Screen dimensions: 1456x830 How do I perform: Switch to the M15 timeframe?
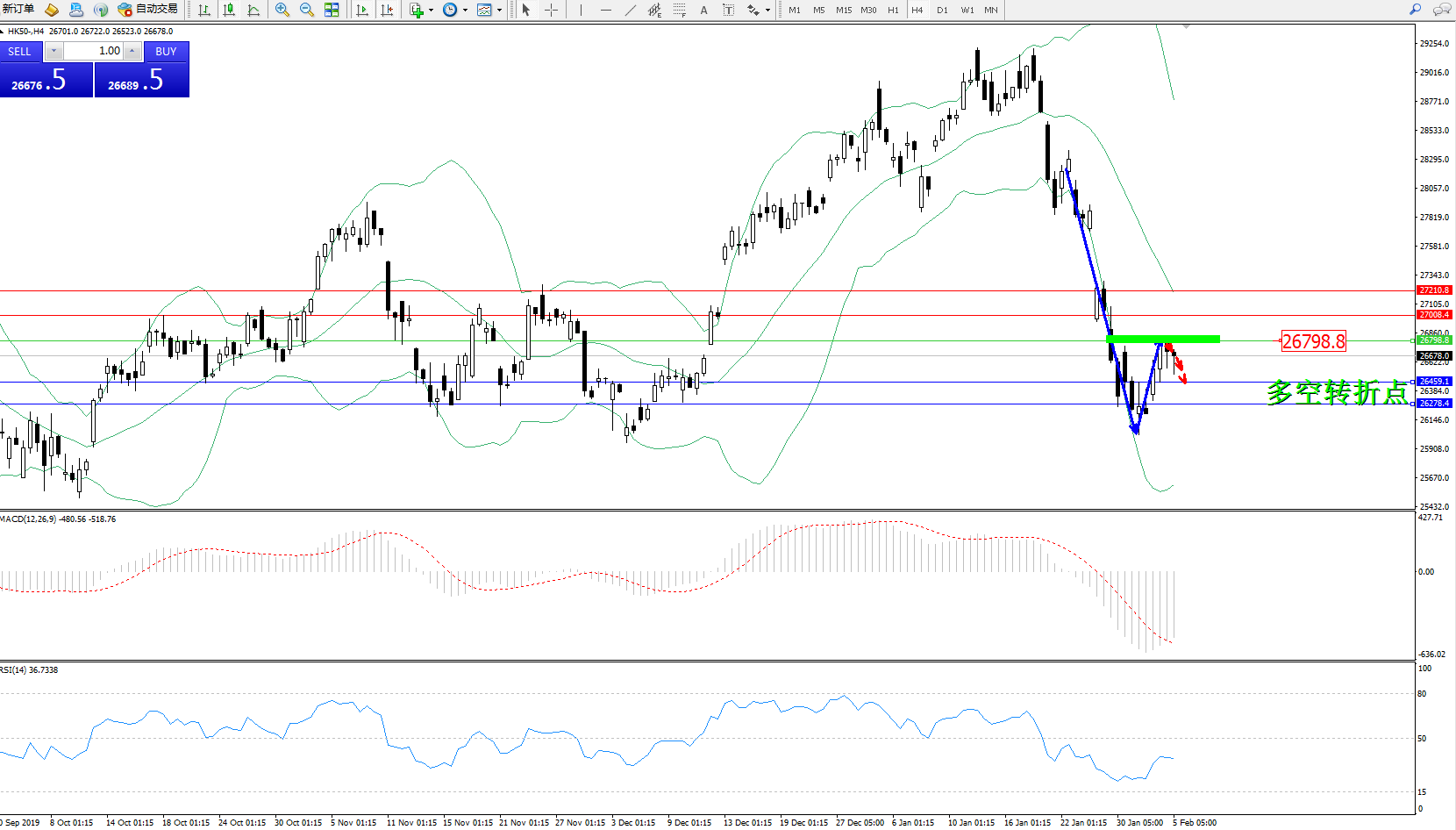(843, 11)
